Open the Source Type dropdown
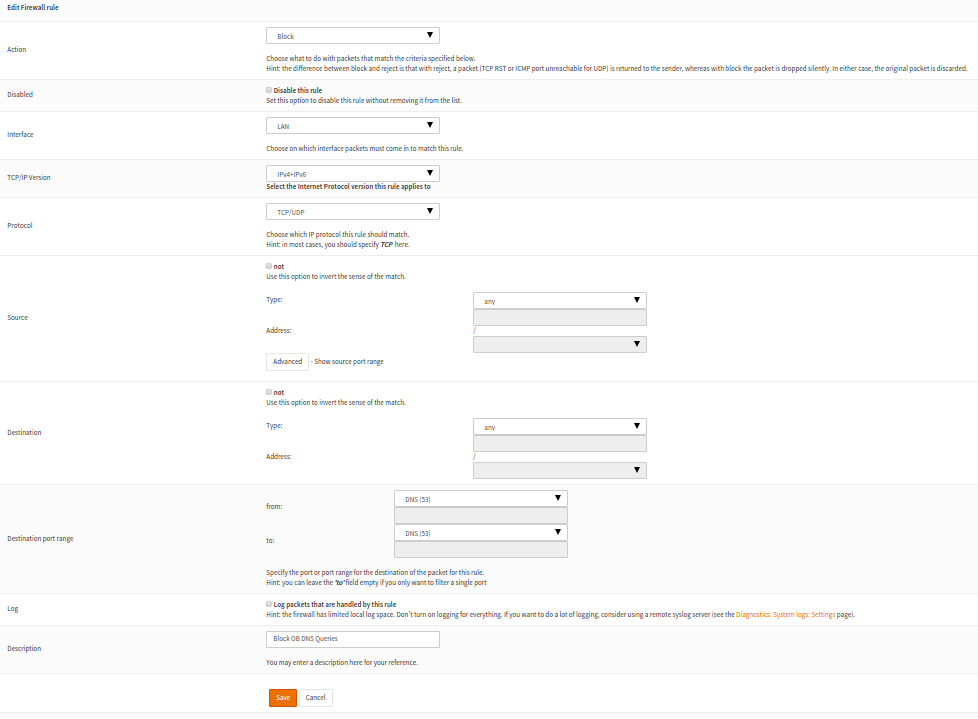978x719 pixels. [559, 299]
